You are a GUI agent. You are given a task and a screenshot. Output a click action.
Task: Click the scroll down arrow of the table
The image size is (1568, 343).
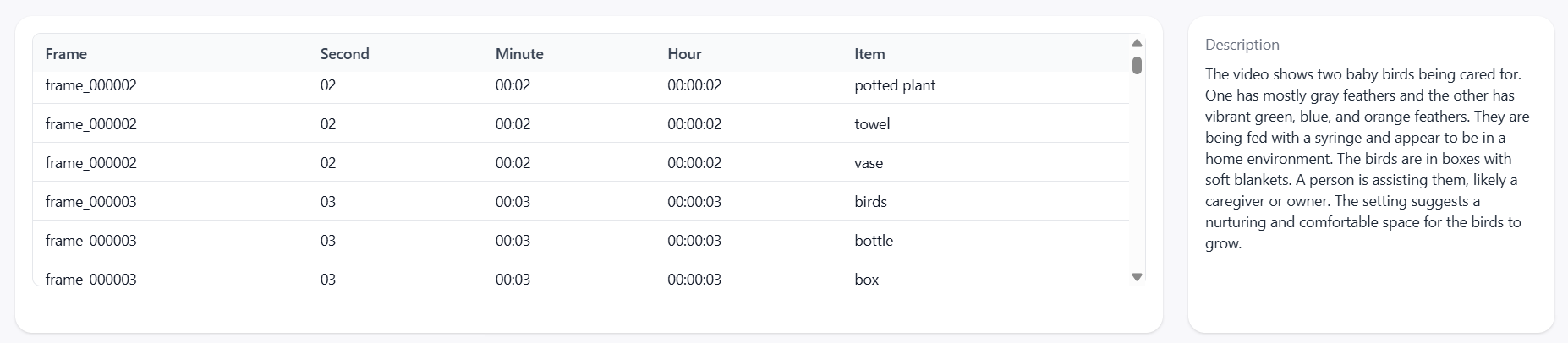(x=1137, y=277)
